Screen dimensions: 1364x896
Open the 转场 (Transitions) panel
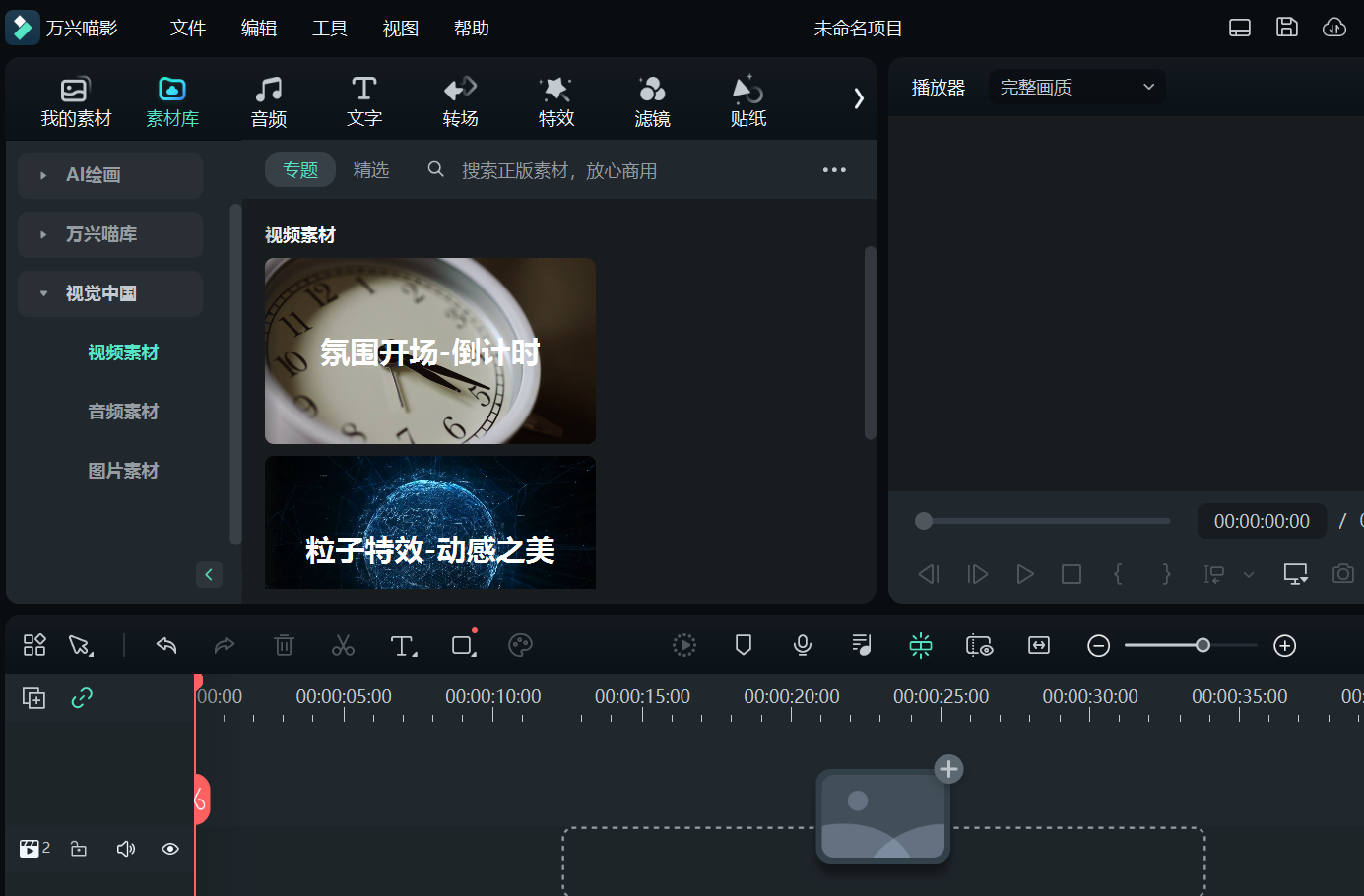460,98
